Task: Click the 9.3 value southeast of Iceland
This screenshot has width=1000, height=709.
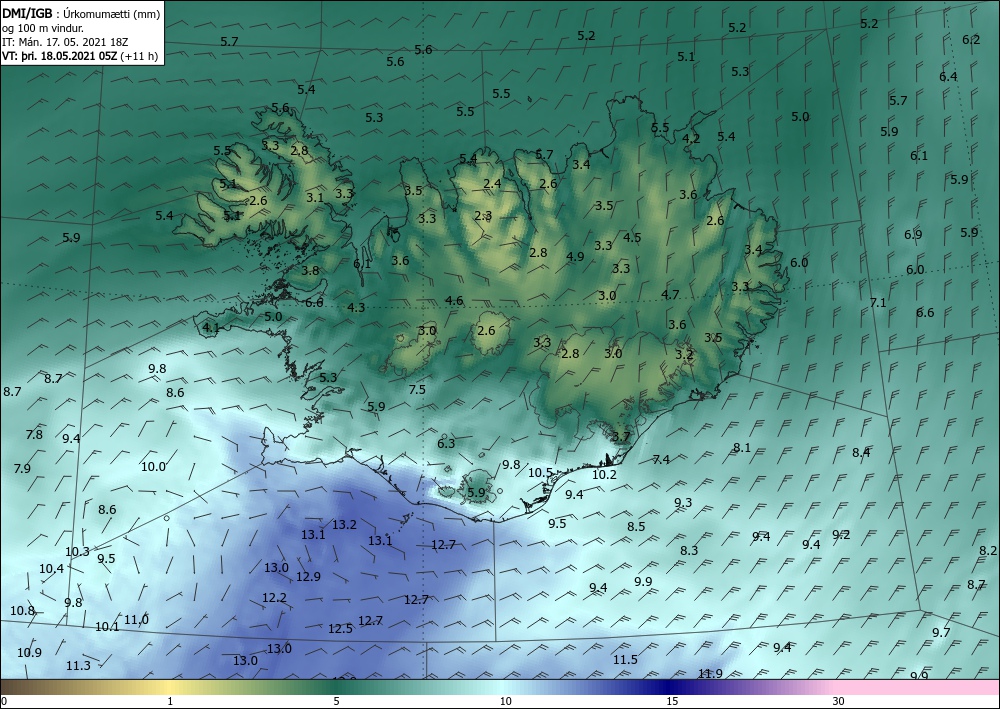Action: (x=683, y=503)
